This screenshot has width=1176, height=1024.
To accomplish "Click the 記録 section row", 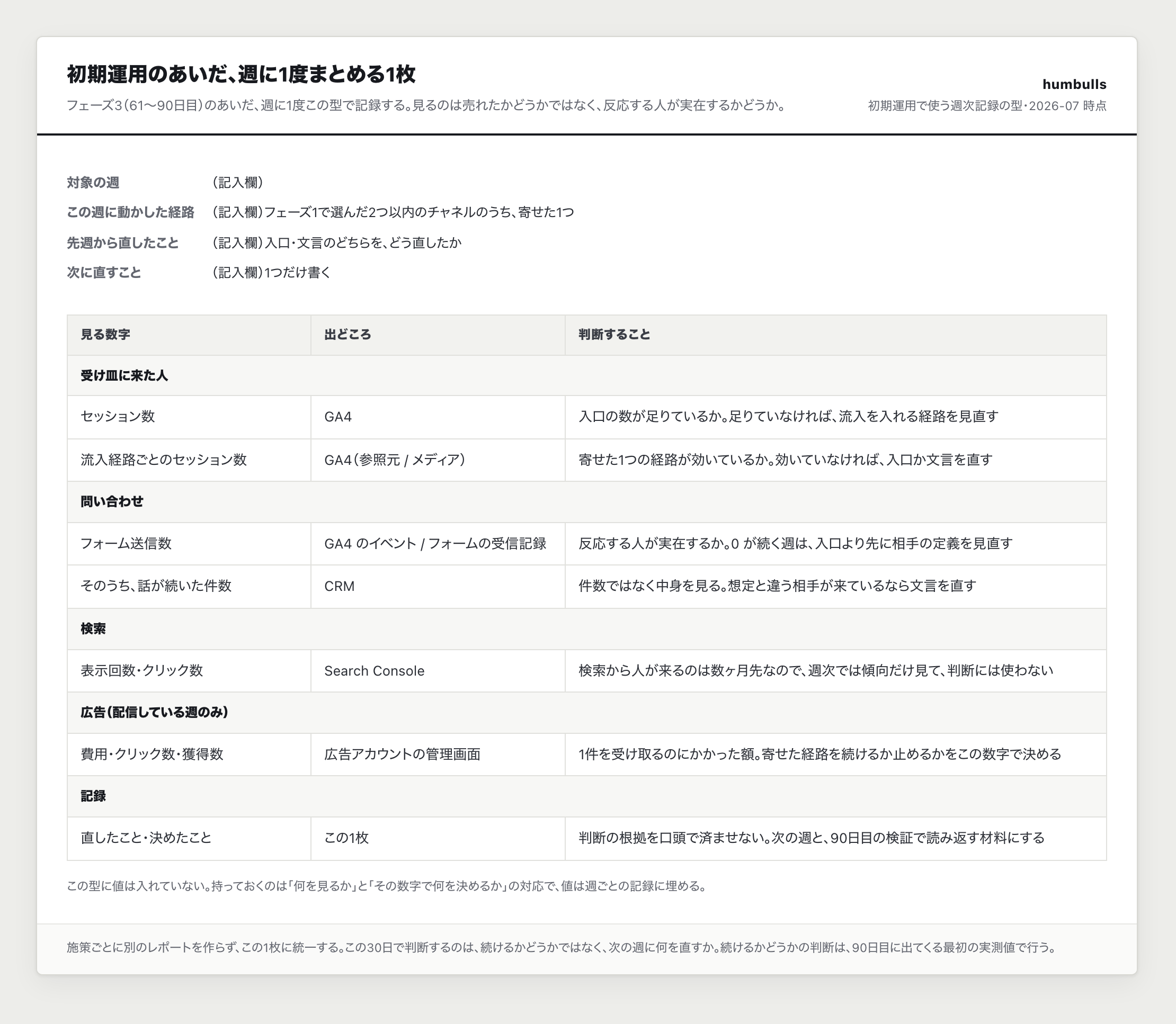I will (x=586, y=796).
